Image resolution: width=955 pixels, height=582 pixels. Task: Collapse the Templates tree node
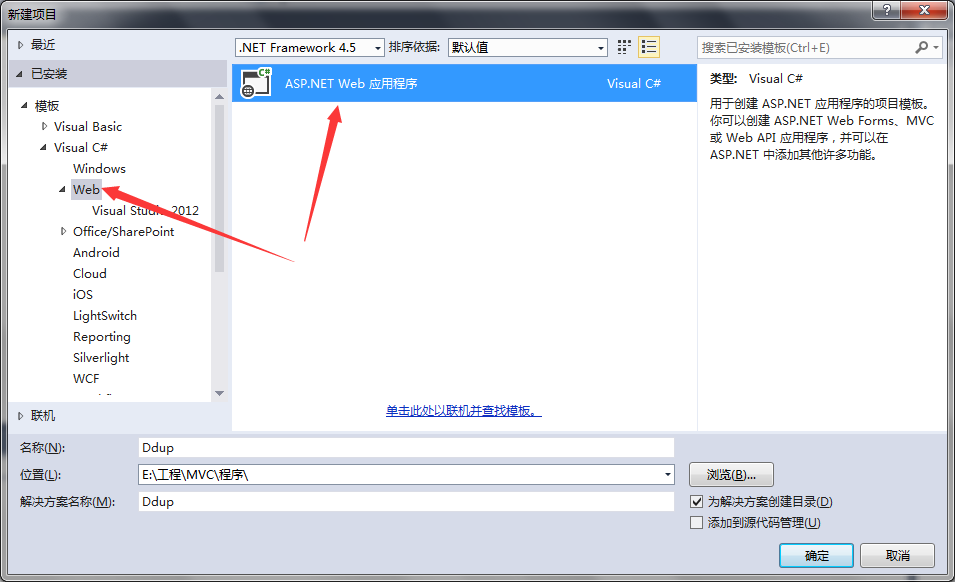[24, 106]
